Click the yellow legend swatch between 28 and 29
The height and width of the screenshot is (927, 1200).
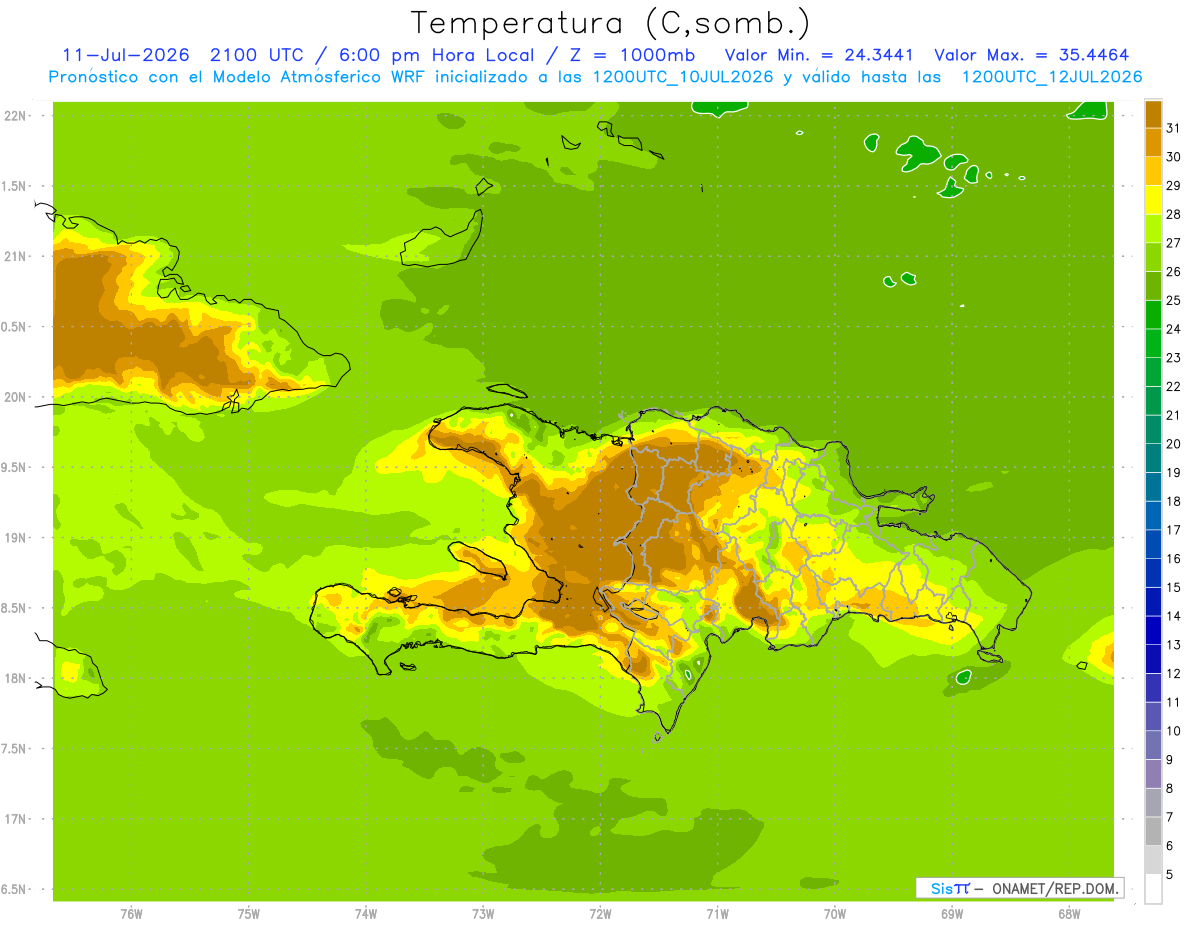(1153, 200)
